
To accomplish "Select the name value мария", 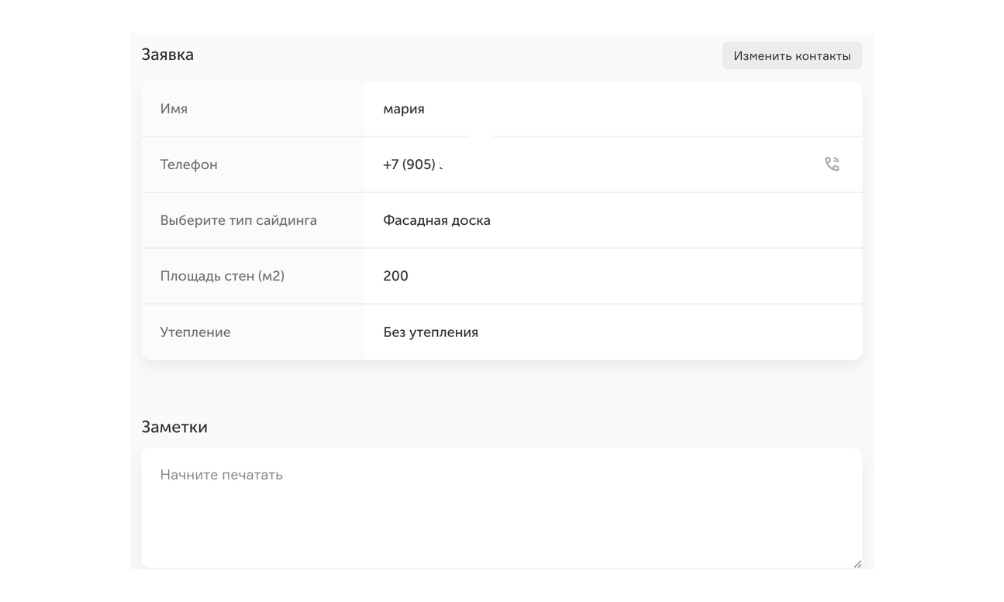I will [403, 109].
